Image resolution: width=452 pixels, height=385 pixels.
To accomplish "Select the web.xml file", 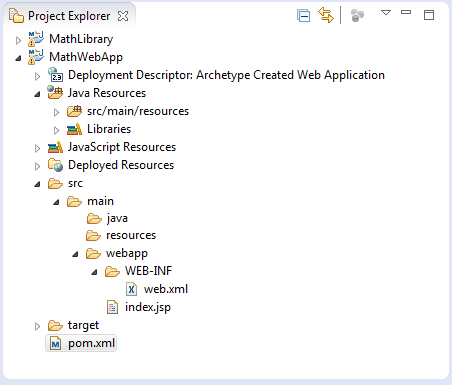I will click(x=157, y=289).
